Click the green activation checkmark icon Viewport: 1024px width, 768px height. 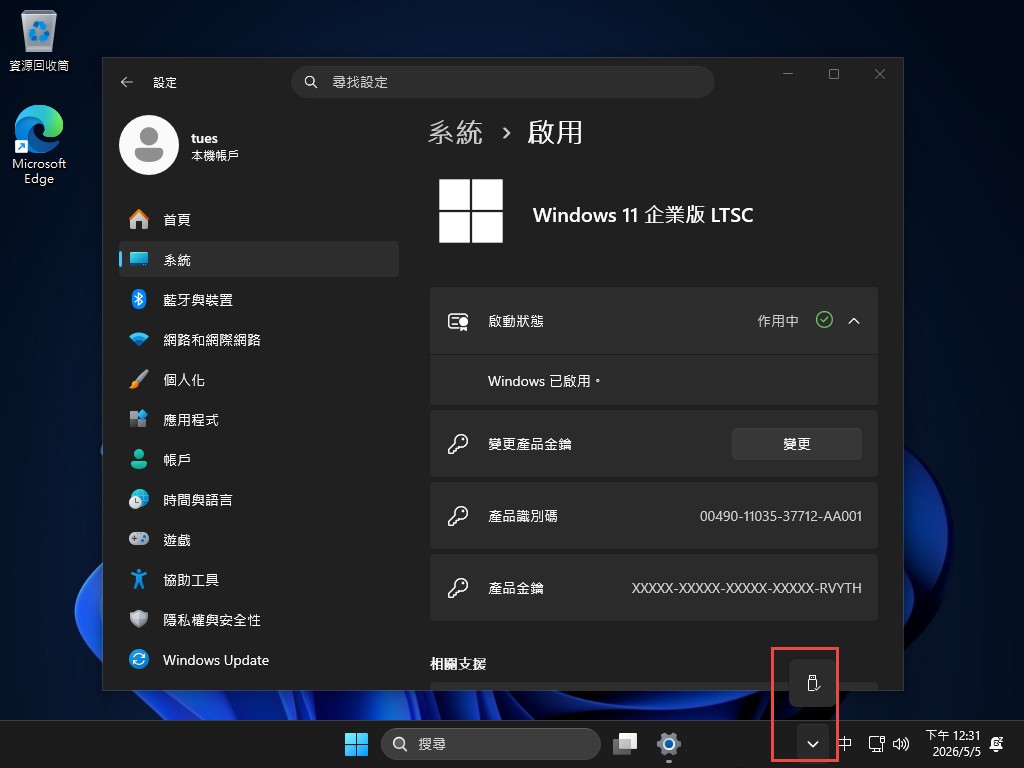pos(824,320)
